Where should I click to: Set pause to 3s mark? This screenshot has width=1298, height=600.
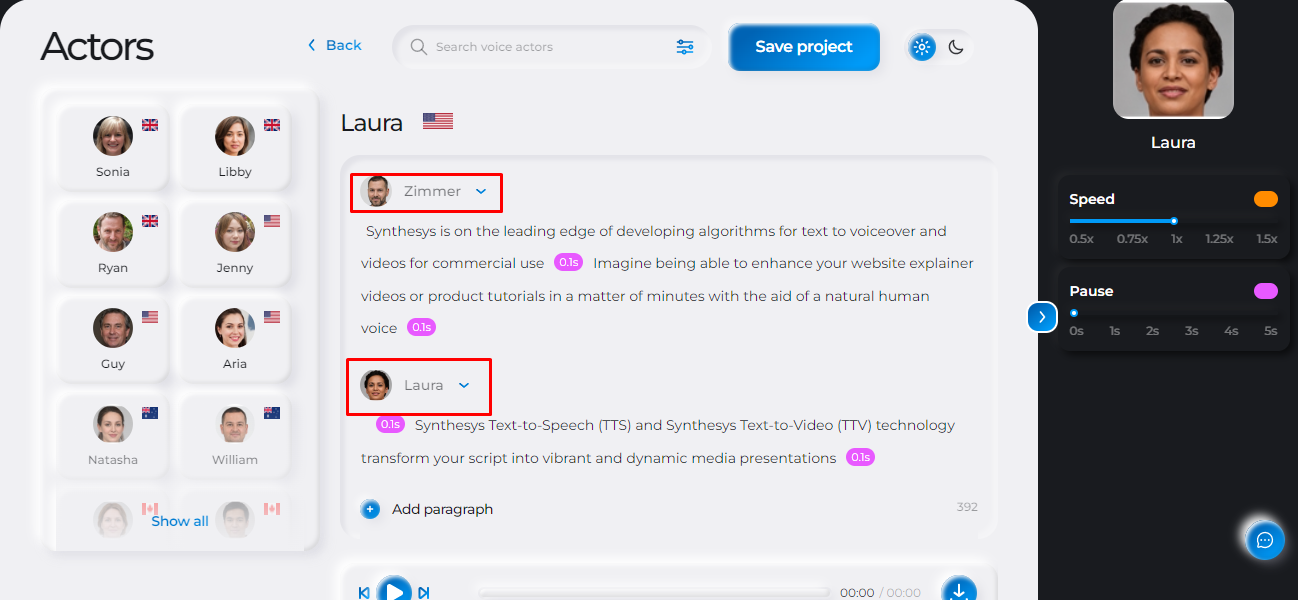(1192, 331)
